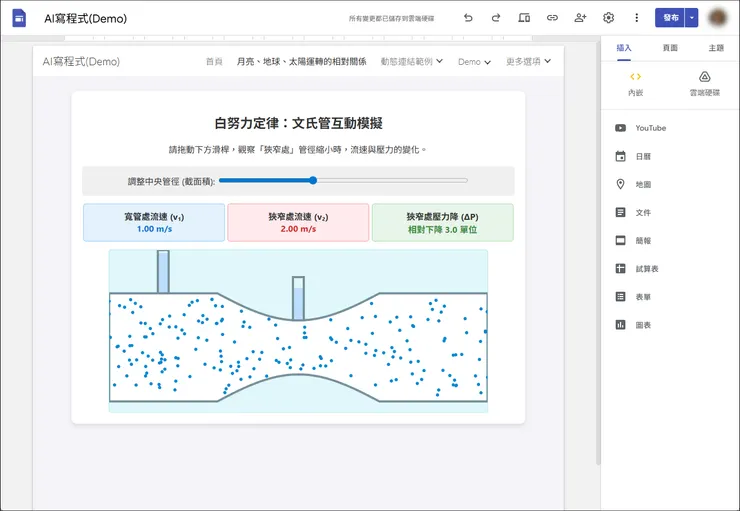This screenshot has width=740, height=511.
Task: Switch to the 主題 tab
Action: click(716, 48)
